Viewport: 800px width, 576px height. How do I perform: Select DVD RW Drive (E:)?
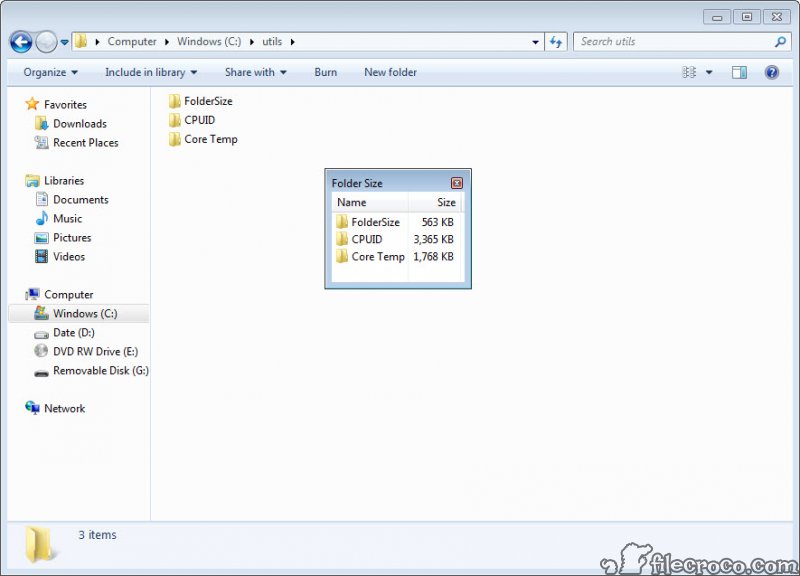95,352
